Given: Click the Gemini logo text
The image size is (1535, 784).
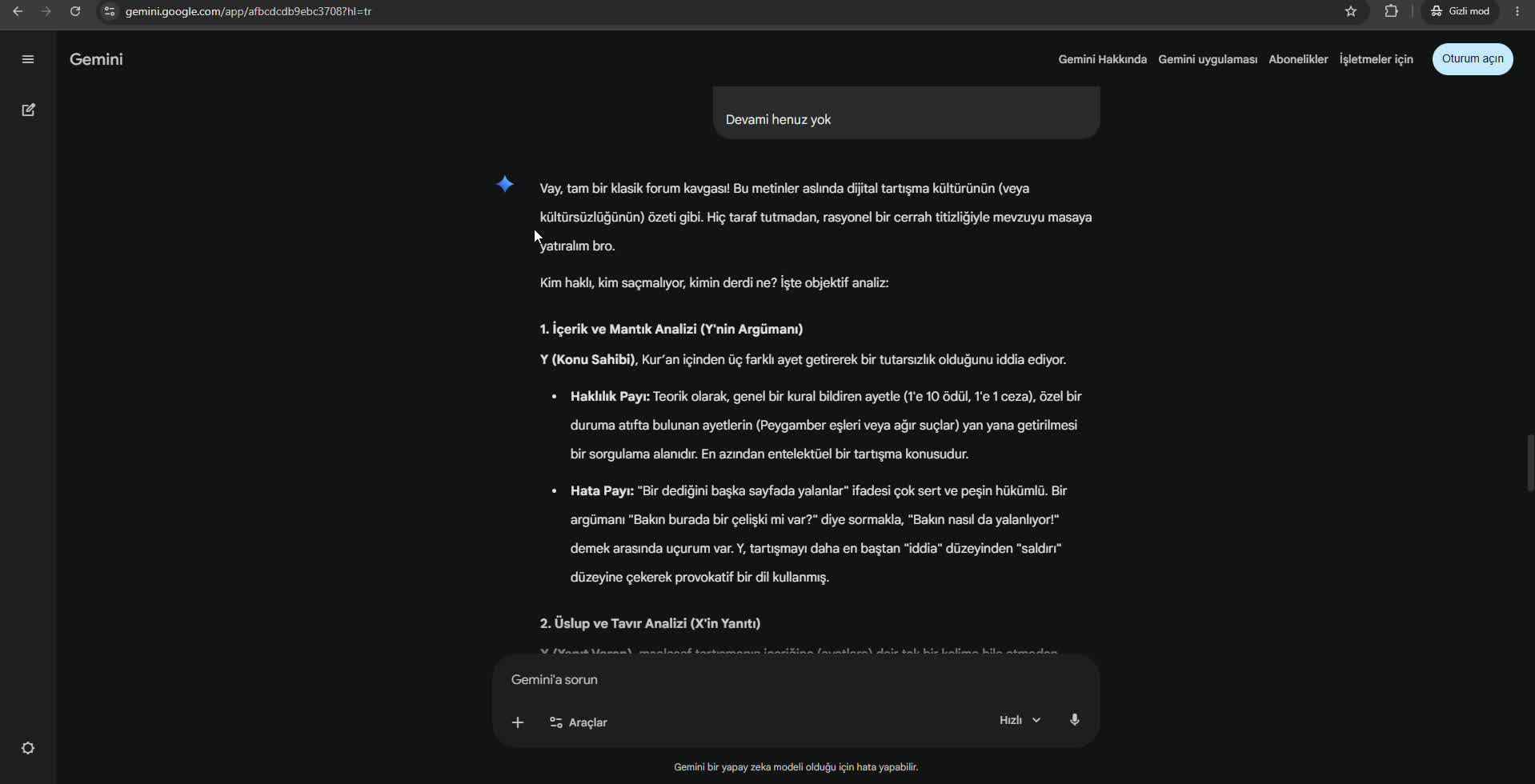Looking at the screenshot, I should point(96,59).
